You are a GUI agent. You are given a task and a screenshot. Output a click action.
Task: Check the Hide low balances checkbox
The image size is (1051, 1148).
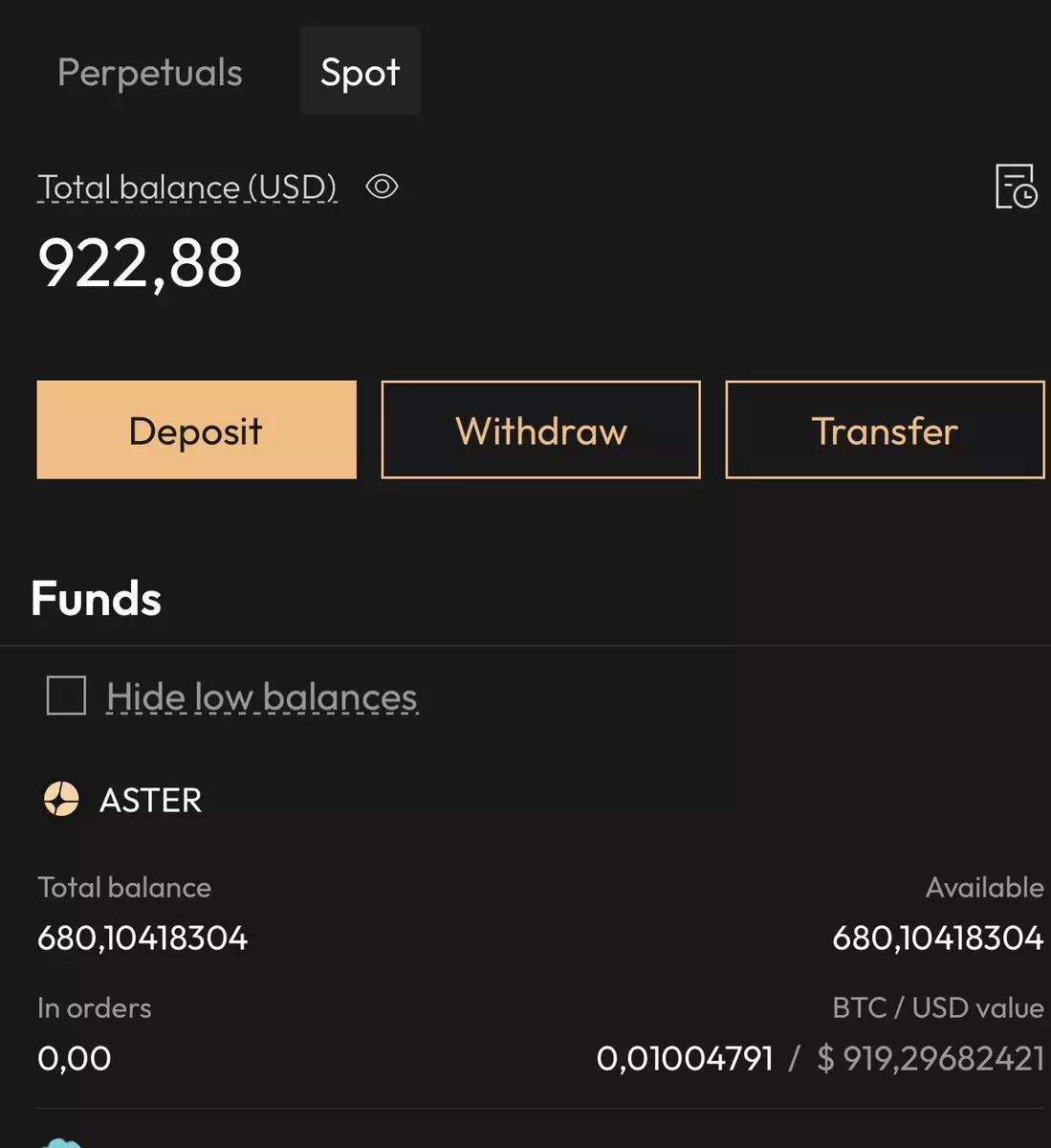[66, 695]
